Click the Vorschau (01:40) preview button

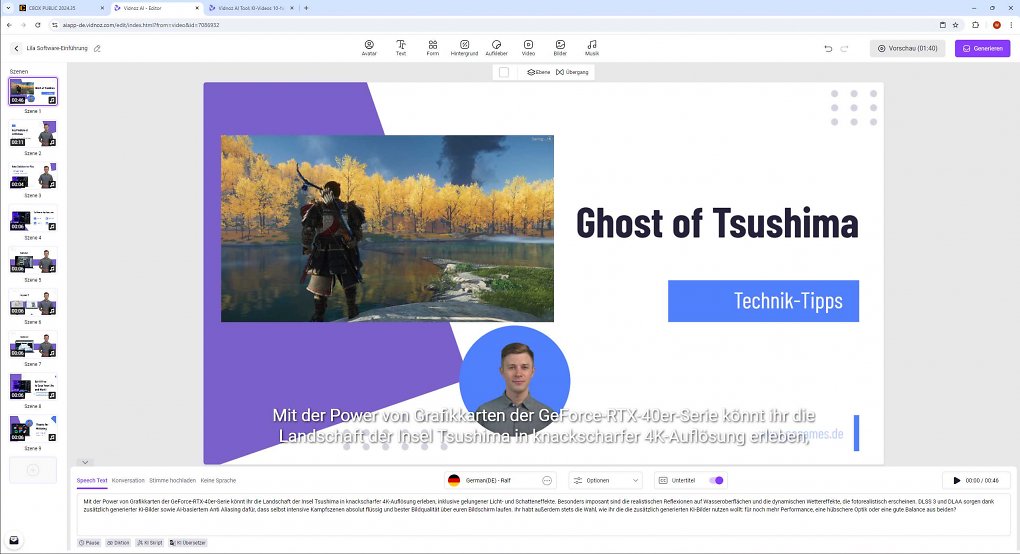(x=907, y=48)
